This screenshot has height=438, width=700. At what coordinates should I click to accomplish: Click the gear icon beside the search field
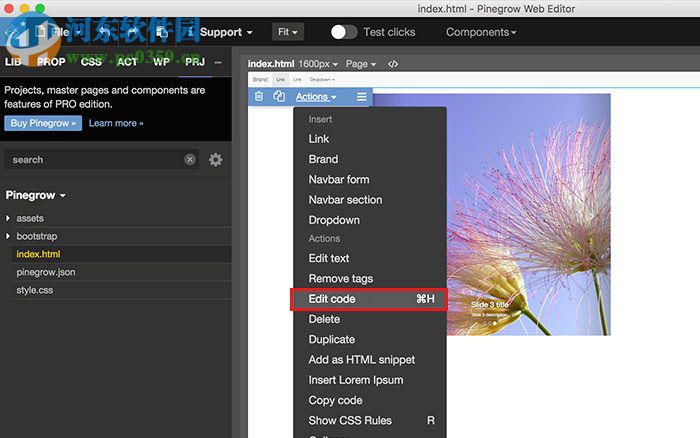click(216, 159)
